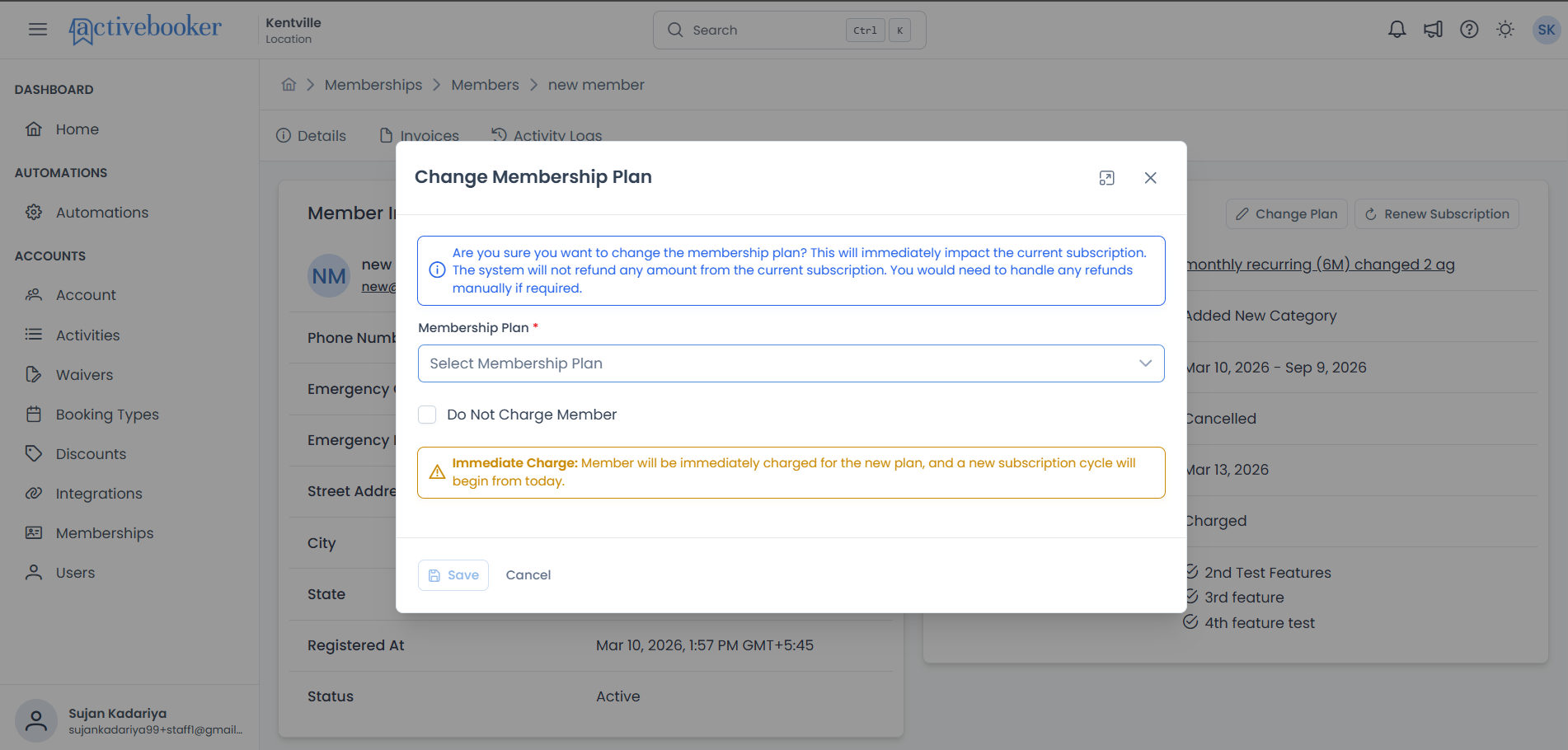1568x750 pixels.
Task: Open the Select Membership Plan dropdown
Action: pos(791,363)
